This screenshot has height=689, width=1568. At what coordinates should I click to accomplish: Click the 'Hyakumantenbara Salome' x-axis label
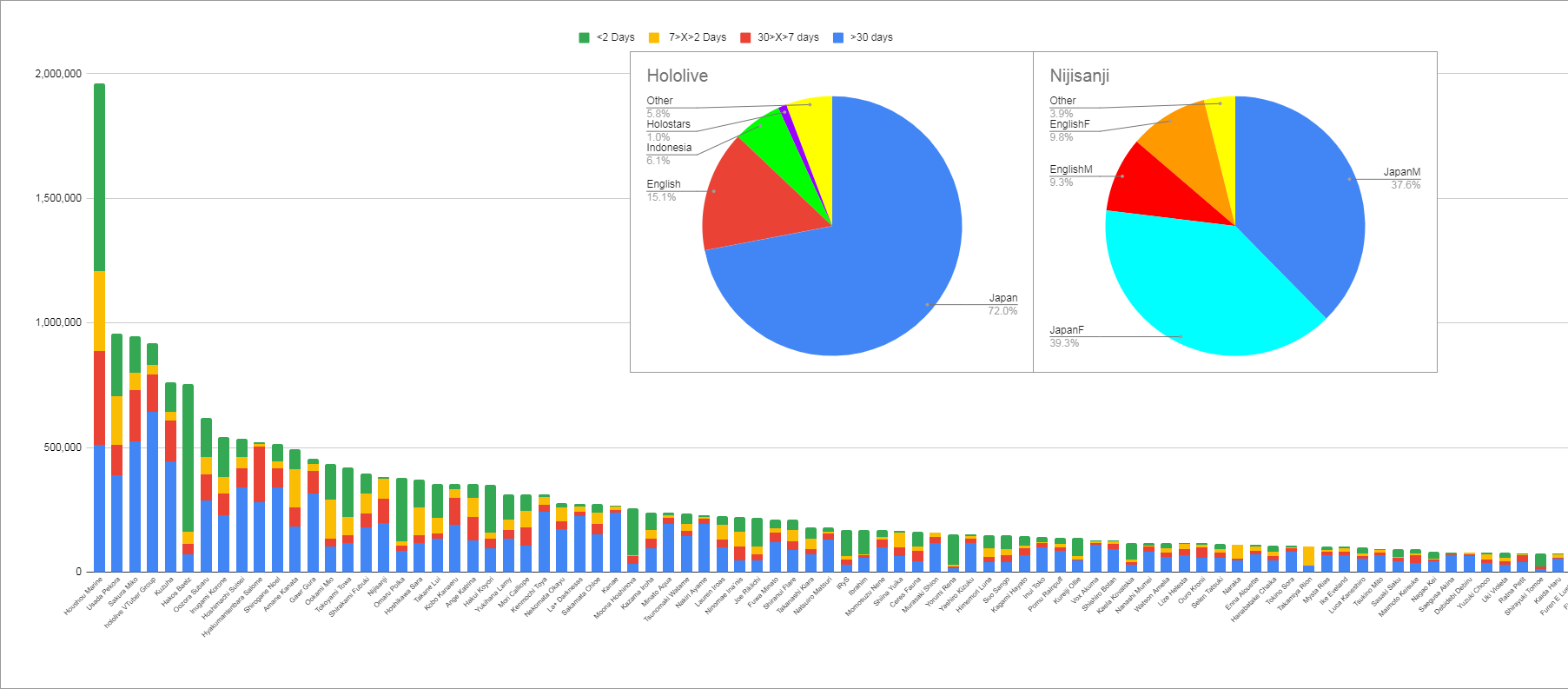pyautogui.click(x=232, y=606)
